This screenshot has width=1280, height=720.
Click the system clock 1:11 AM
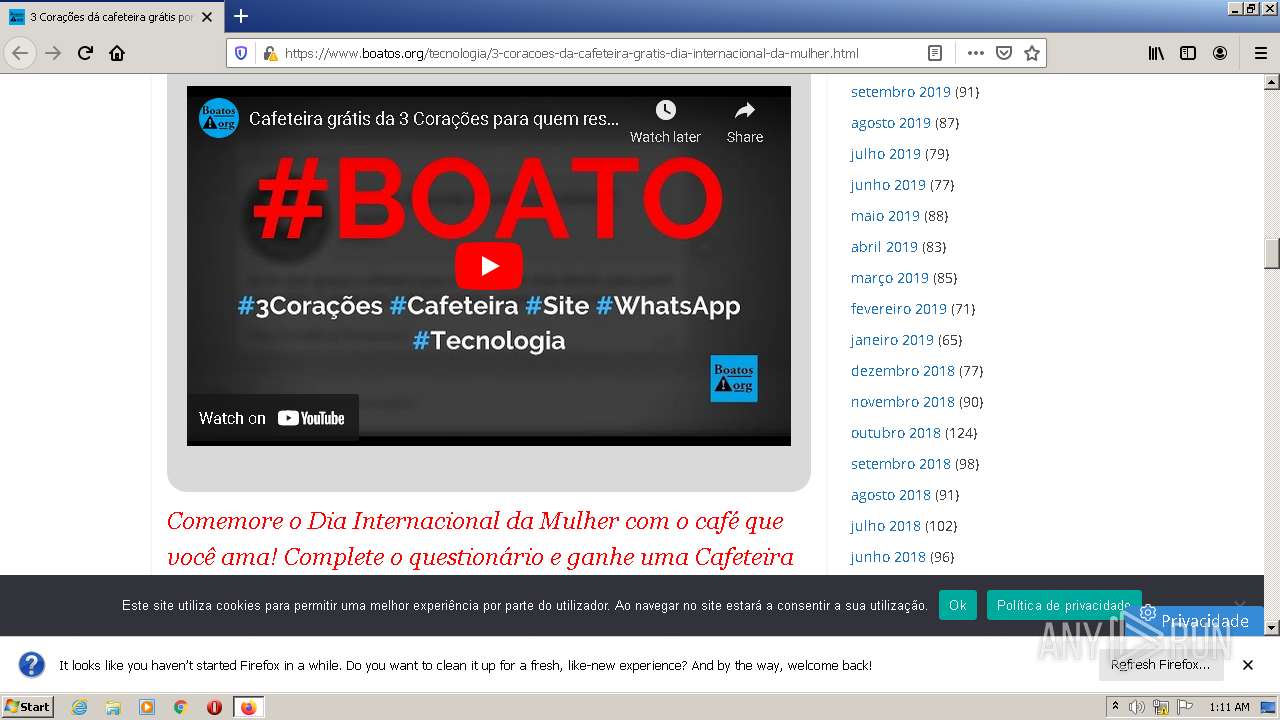(1229, 707)
